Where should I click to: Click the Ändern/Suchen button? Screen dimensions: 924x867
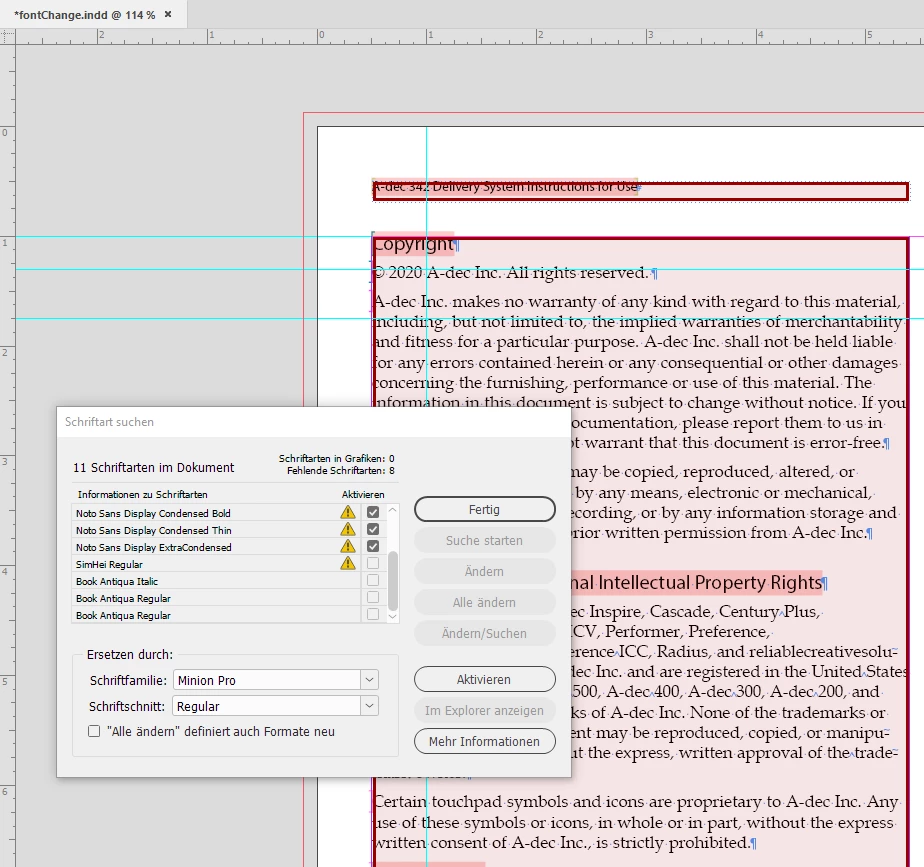tap(484, 634)
